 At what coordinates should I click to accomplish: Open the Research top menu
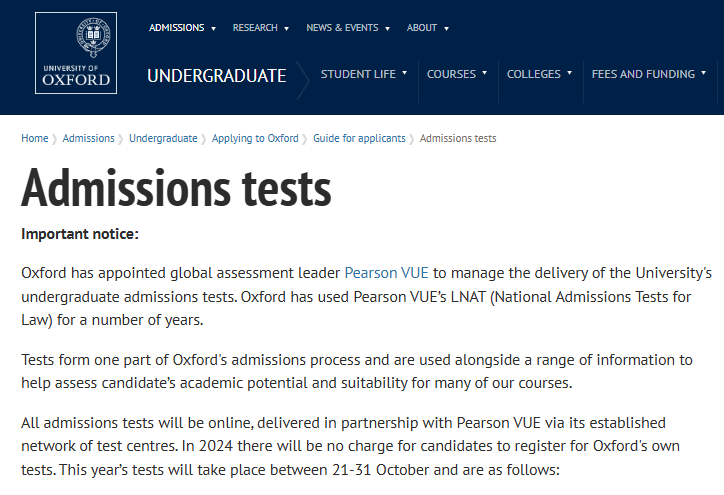coord(255,28)
